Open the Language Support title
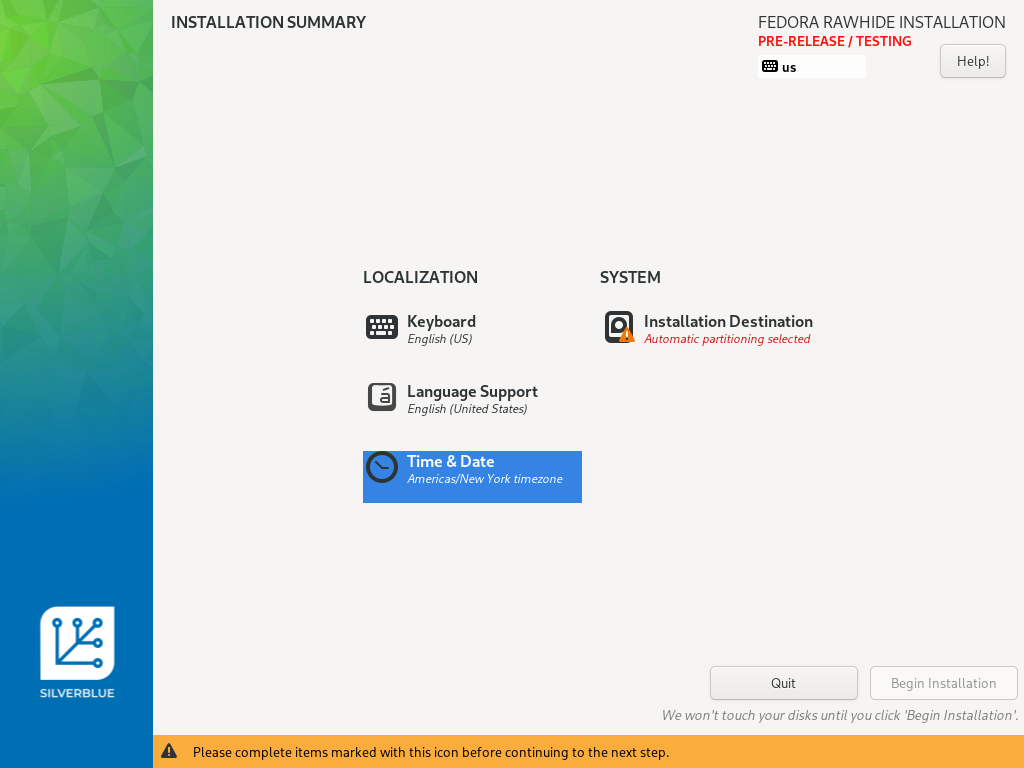1024x768 pixels. point(472,391)
